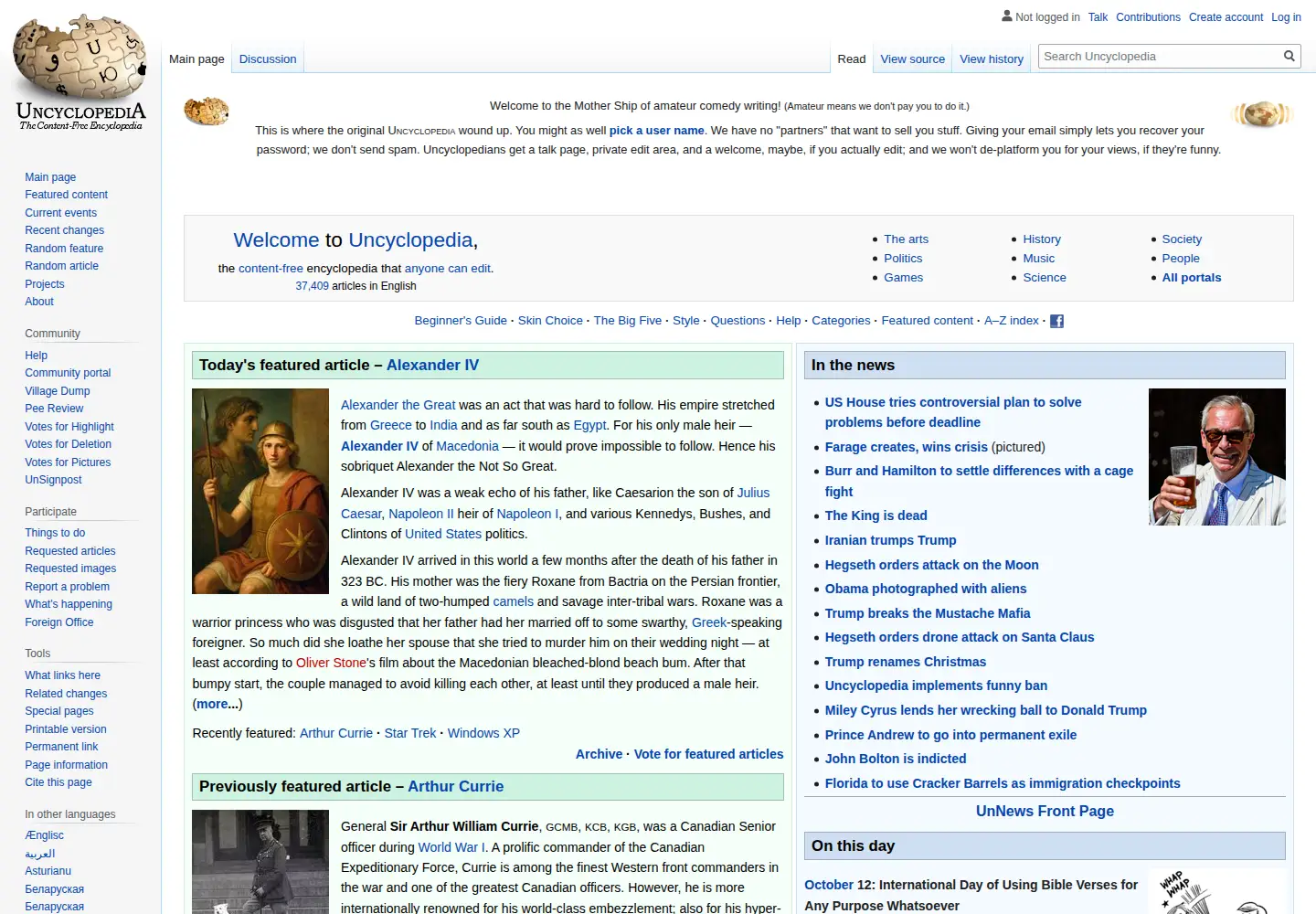Click pick a user name link
This screenshot has width=1316, height=914.
(x=656, y=131)
